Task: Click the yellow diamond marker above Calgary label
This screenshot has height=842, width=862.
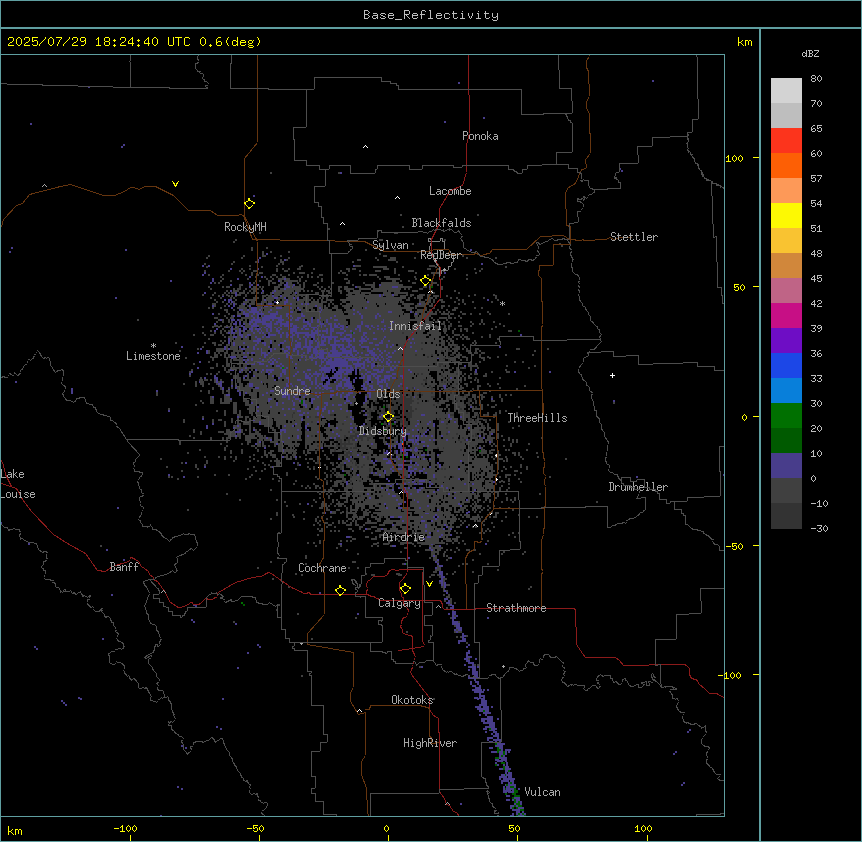Action: click(x=405, y=589)
